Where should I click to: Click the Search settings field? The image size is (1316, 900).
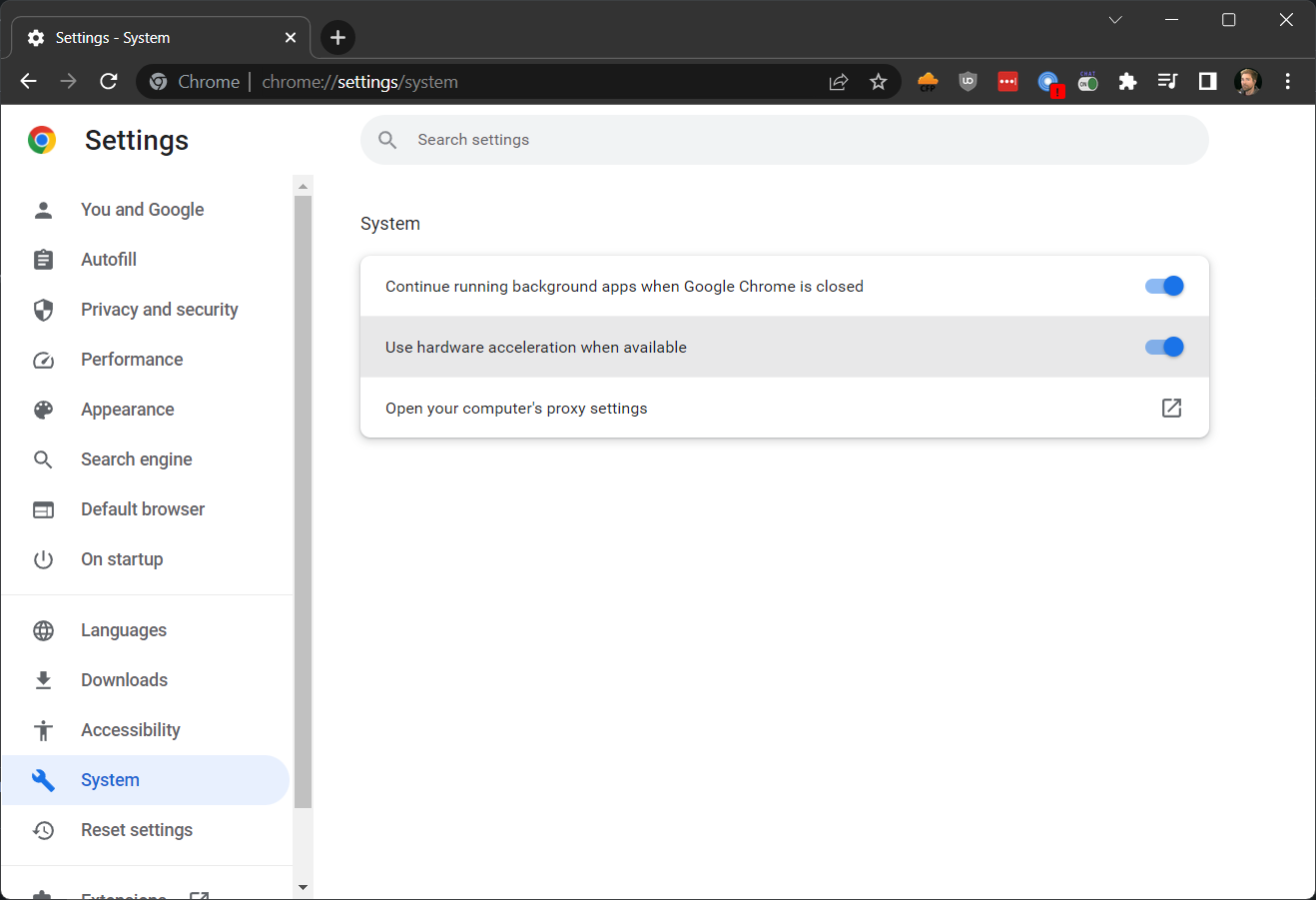tap(784, 140)
